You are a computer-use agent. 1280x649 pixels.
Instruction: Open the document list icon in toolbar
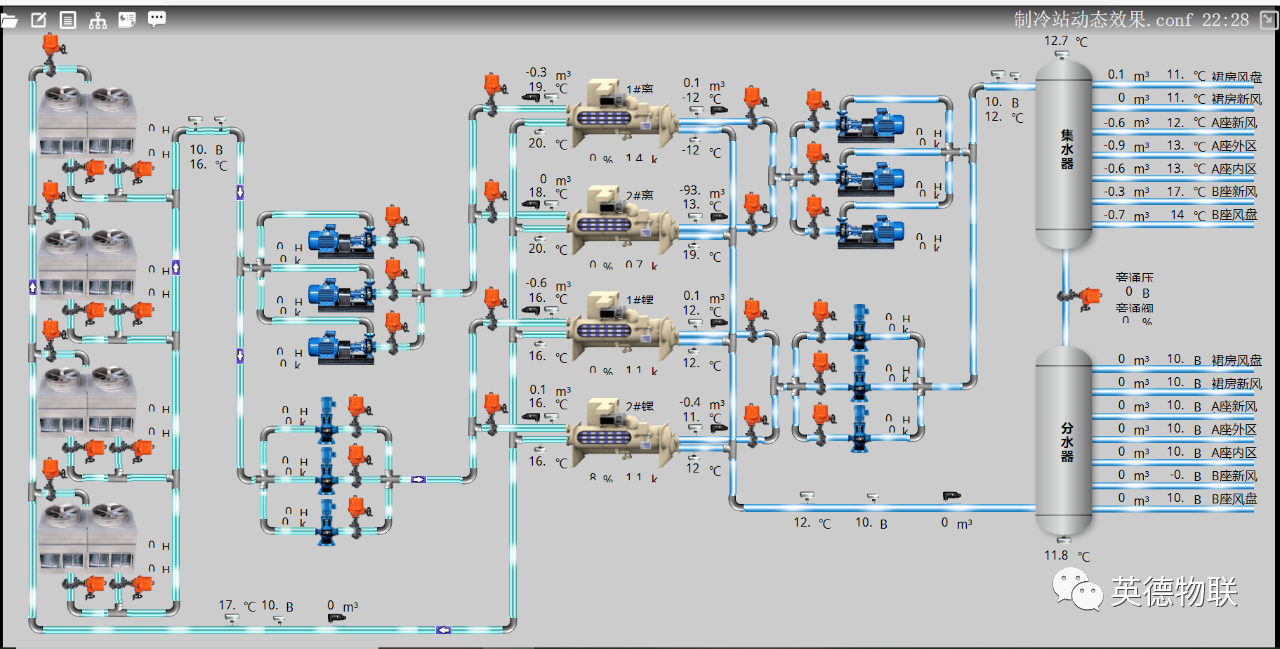click(x=68, y=19)
